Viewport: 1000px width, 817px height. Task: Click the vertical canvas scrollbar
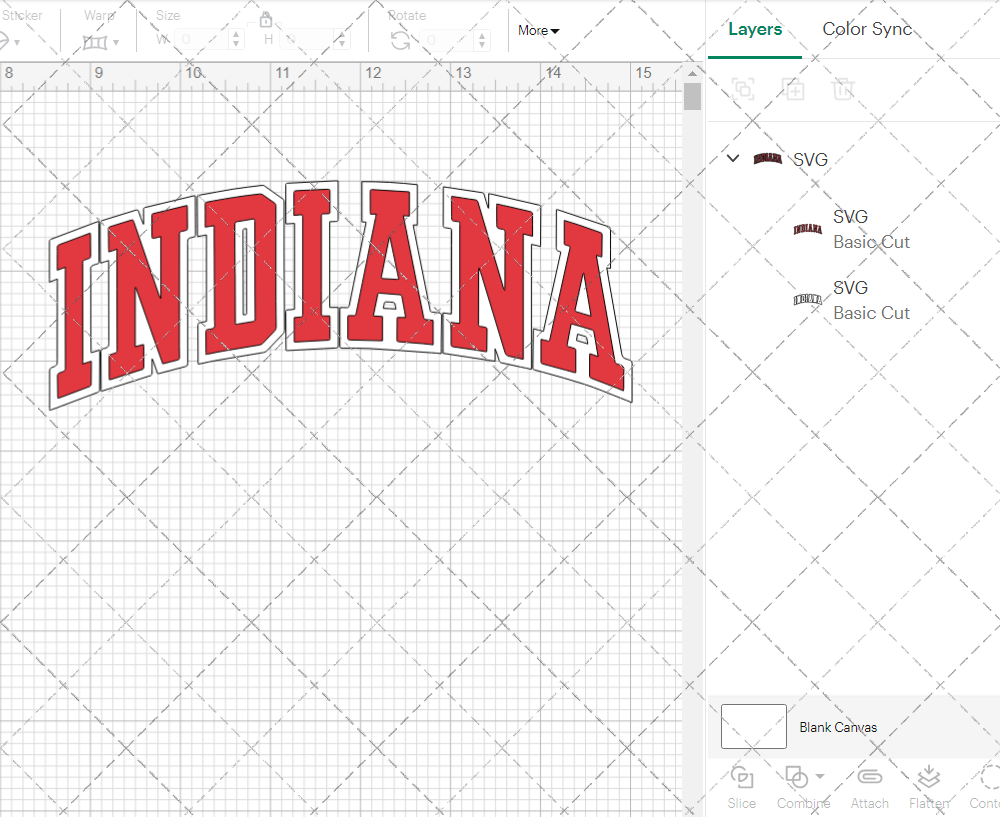[691, 96]
